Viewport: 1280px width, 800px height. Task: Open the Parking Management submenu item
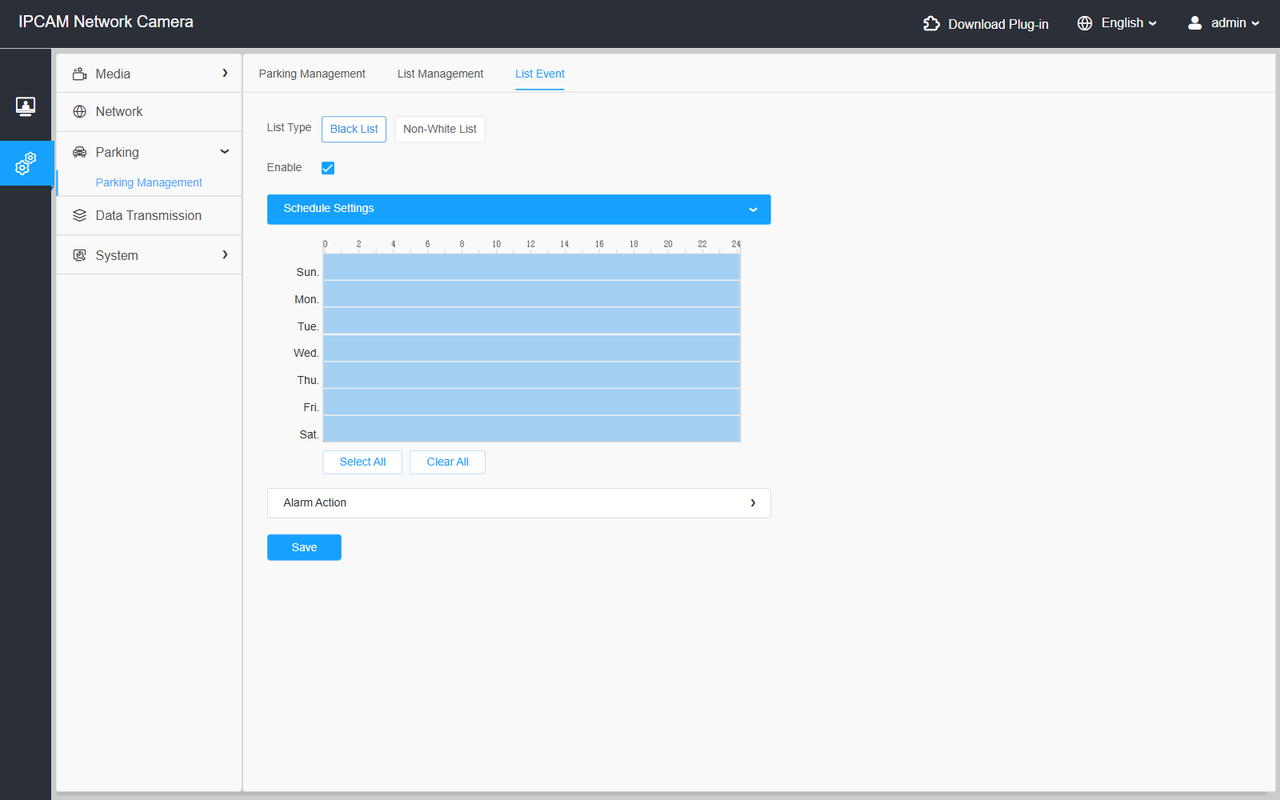click(x=149, y=183)
